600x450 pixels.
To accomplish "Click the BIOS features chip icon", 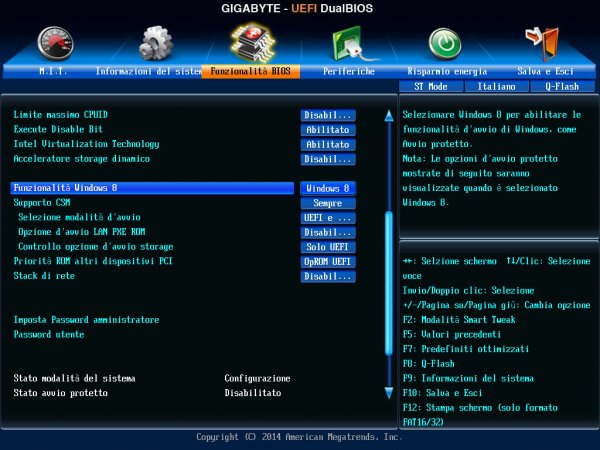I will [252, 43].
